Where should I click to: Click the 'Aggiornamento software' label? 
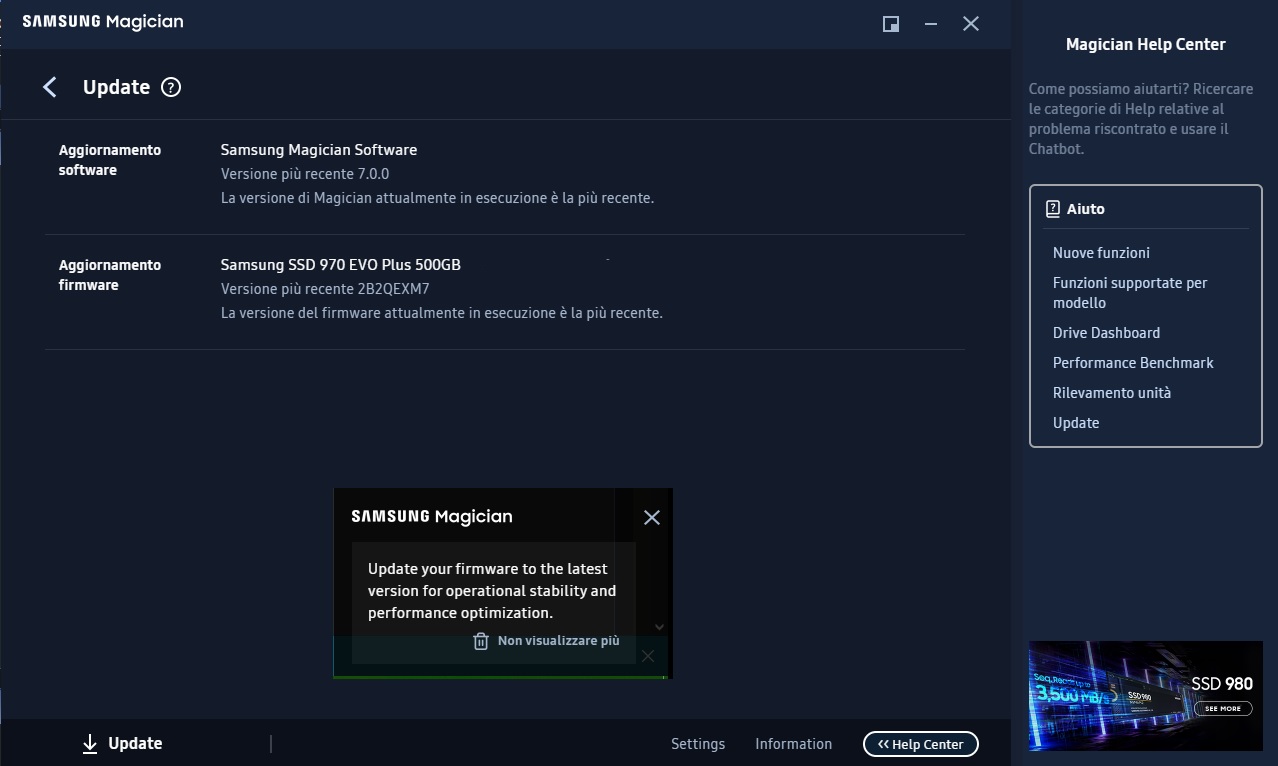click(x=110, y=160)
